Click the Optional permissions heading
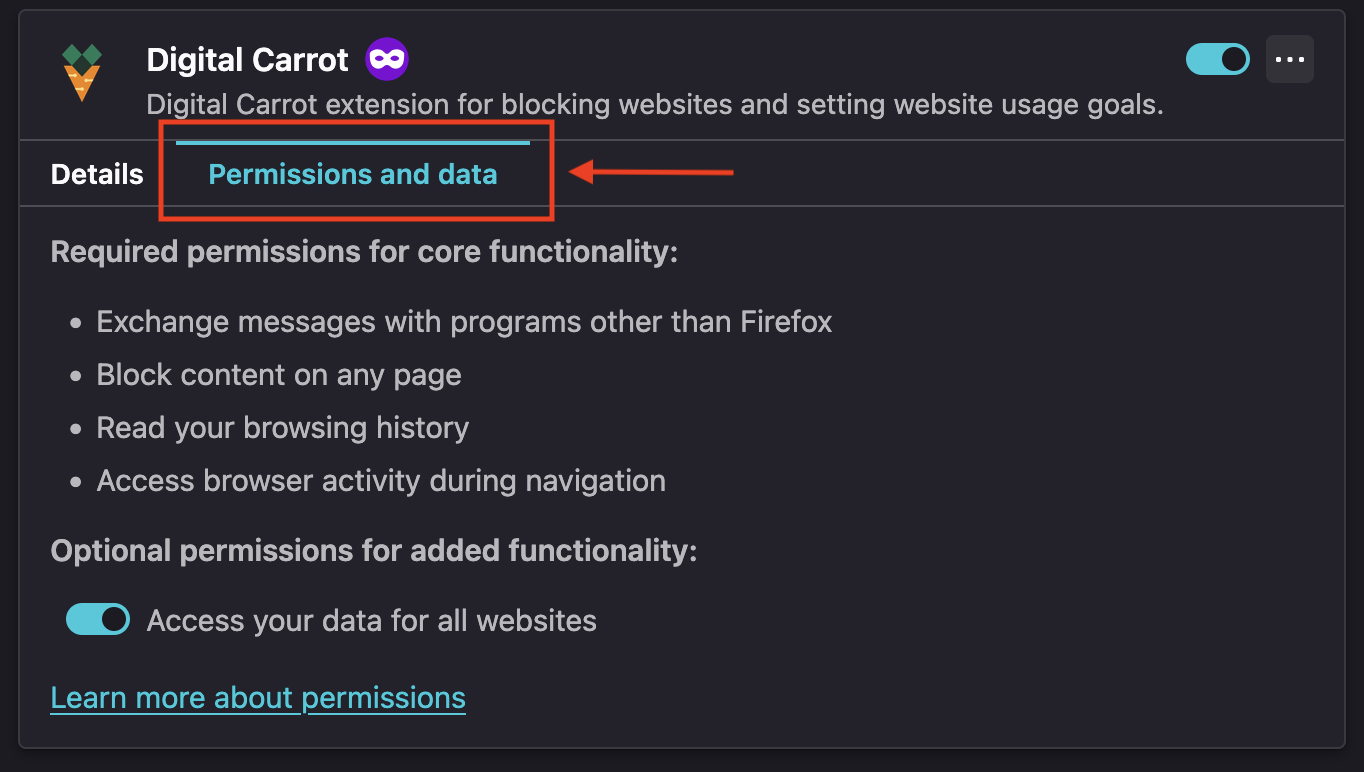Viewport: 1364px width, 772px height. point(374,551)
